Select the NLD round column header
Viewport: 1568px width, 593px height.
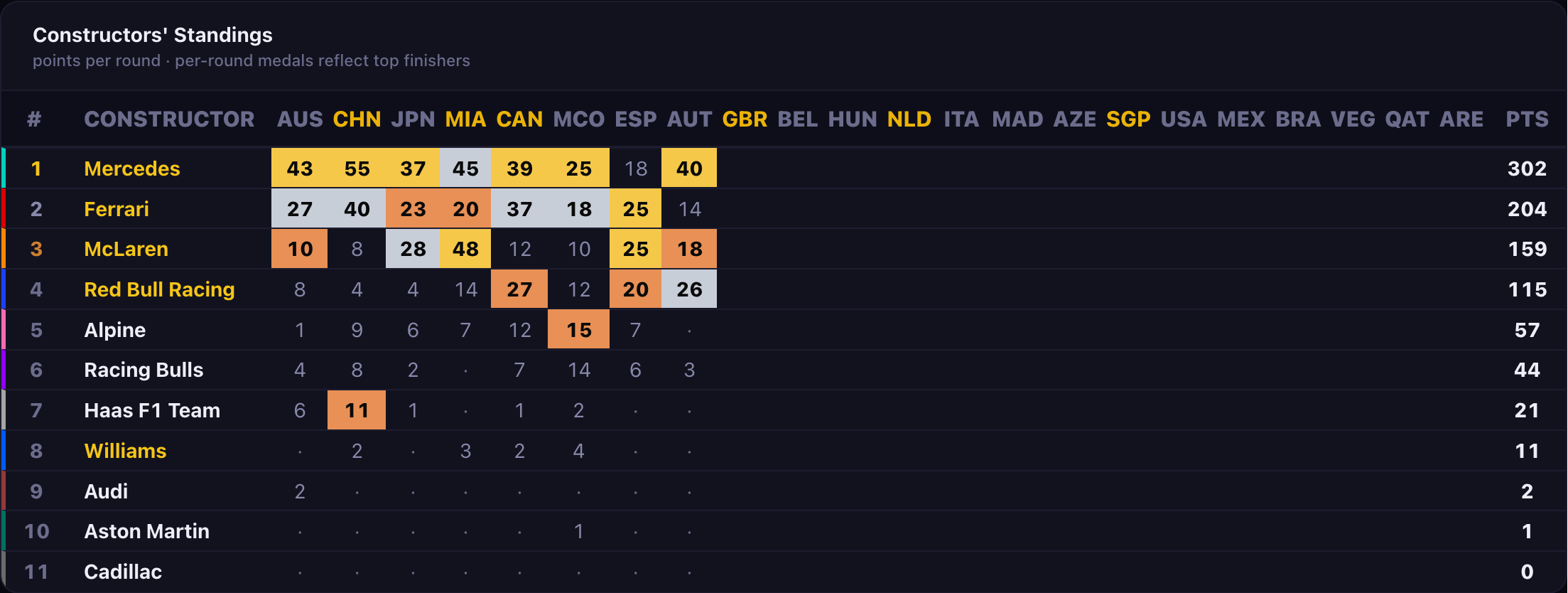909,119
